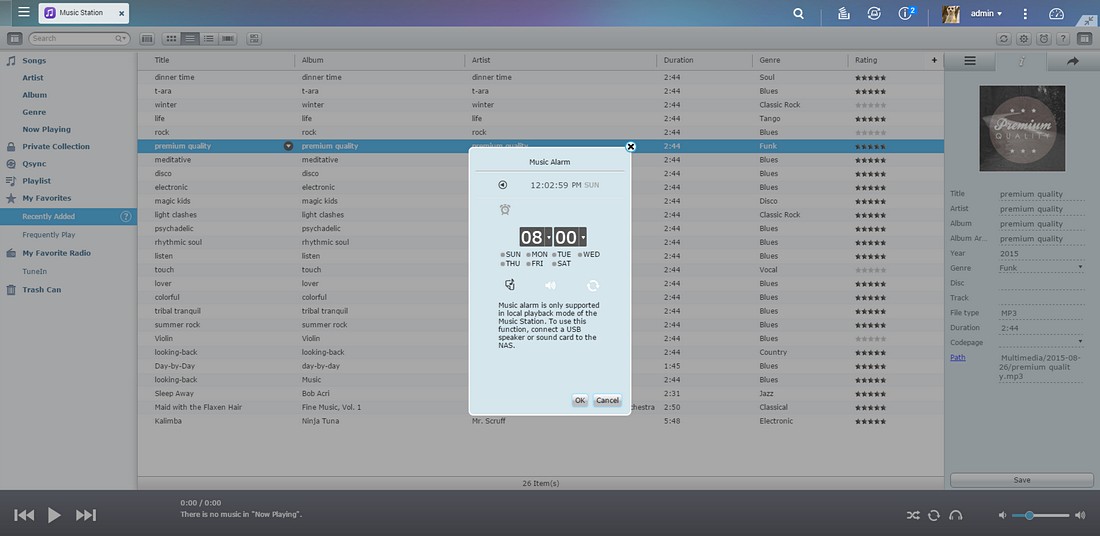Switch to the detailed list view
This screenshot has height=536, width=1100.
(208, 39)
